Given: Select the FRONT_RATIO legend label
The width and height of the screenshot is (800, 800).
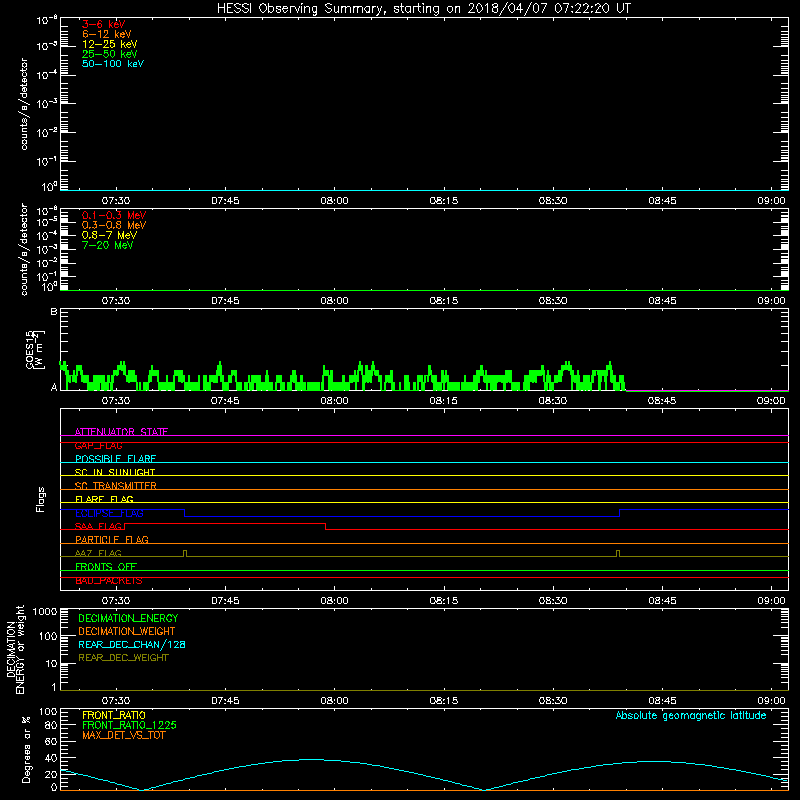Looking at the screenshot, I should point(114,715).
